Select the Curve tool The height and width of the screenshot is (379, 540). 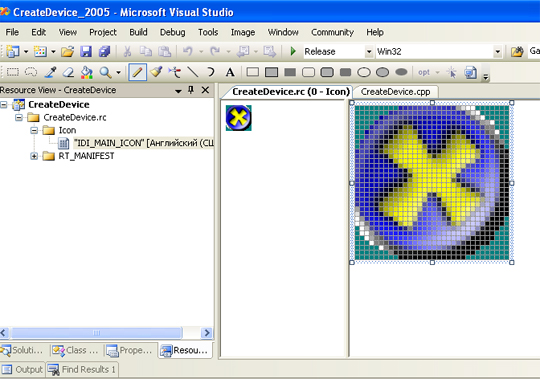click(211, 72)
